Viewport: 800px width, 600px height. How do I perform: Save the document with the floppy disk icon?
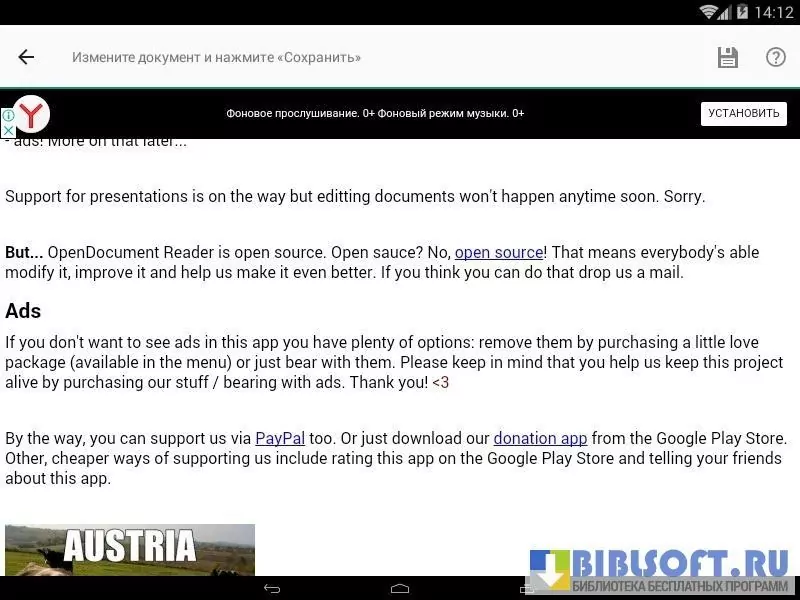tap(727, 57)
